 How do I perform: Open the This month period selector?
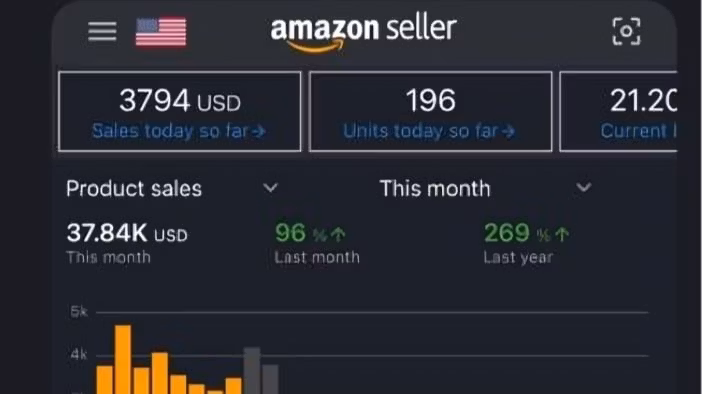486,188
